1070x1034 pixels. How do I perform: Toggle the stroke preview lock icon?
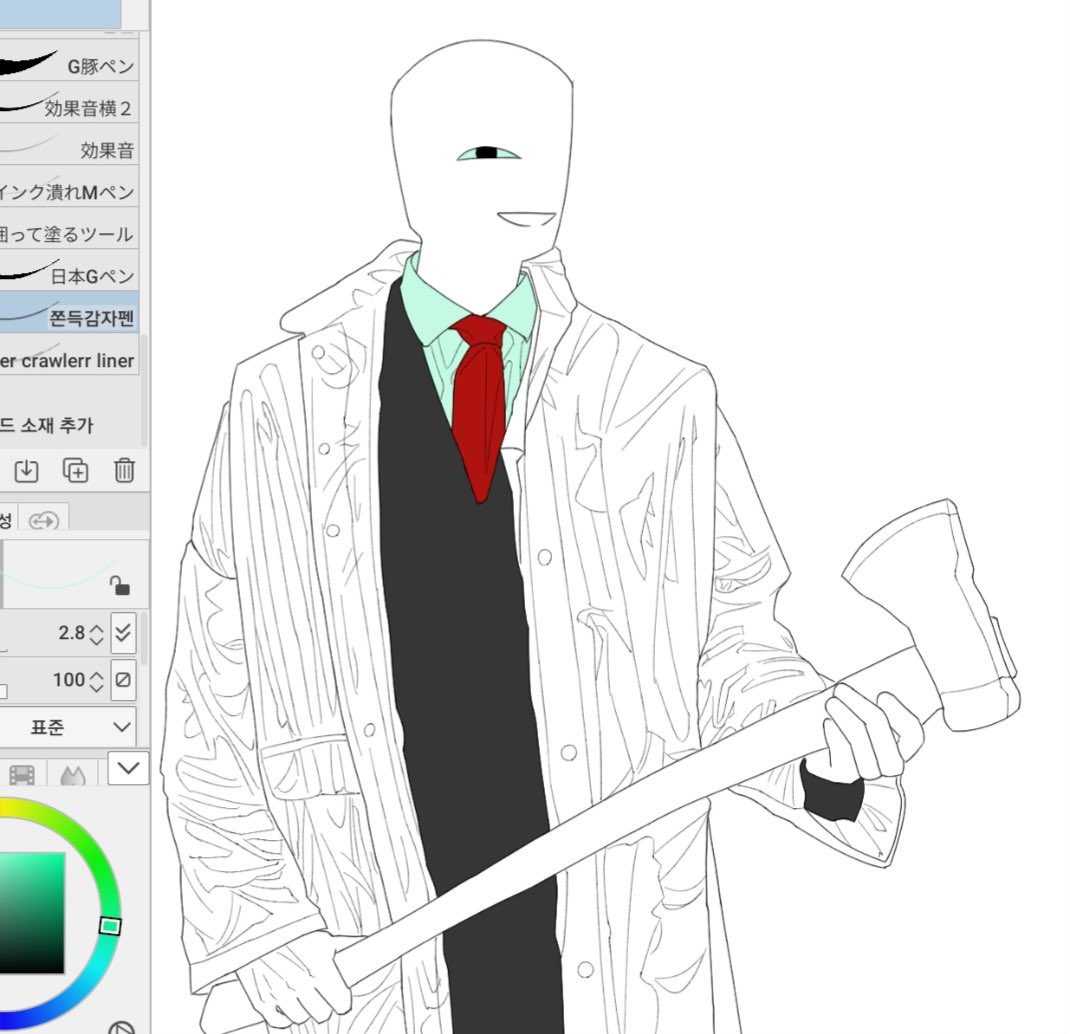coord(120,586)
